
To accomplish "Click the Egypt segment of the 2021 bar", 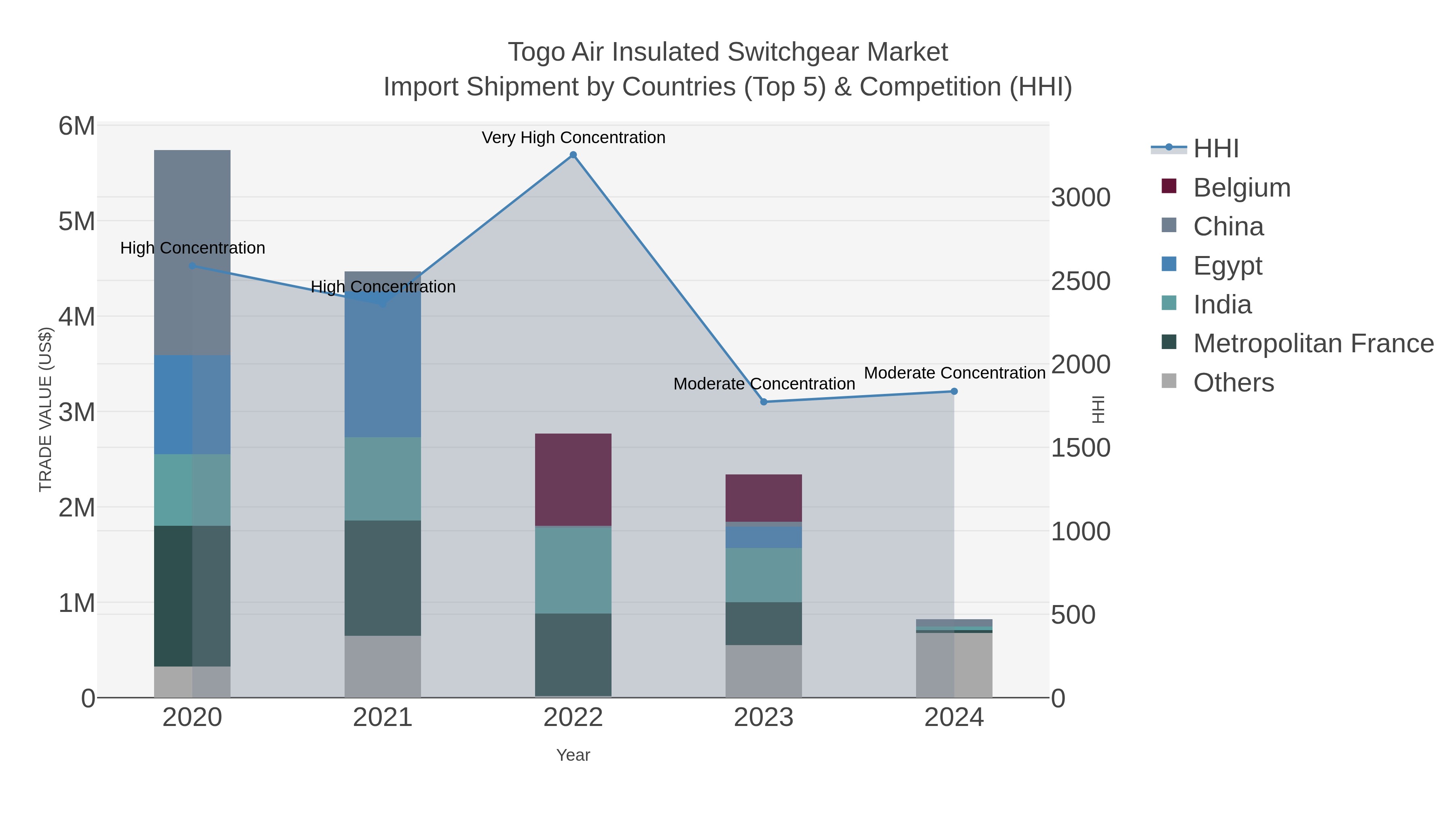I will pyautogui.click(x=383, y=364).
